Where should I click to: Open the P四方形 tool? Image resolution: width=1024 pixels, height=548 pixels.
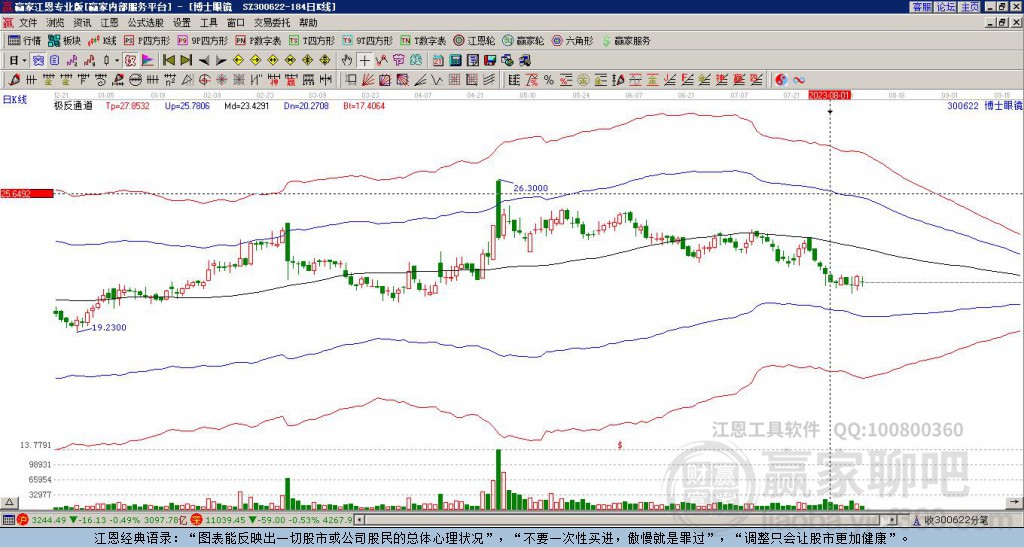pos(147,40)
